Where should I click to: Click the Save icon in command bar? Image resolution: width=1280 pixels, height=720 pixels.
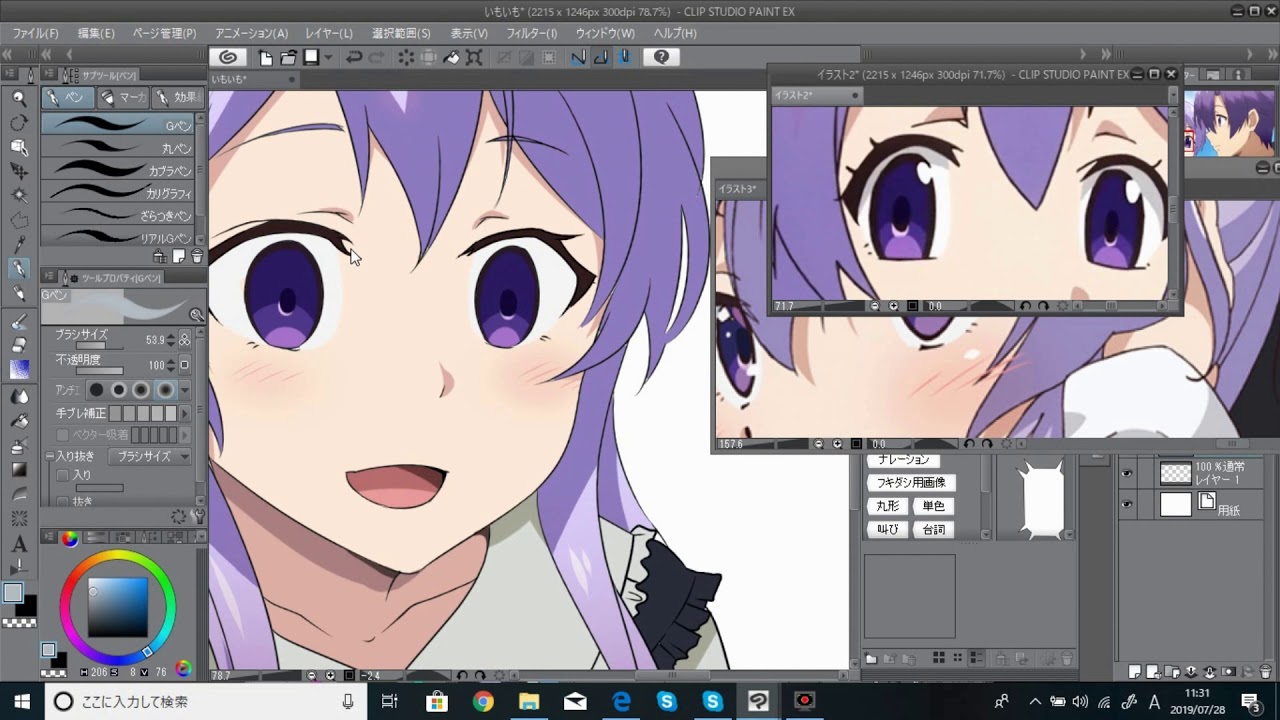311,57
